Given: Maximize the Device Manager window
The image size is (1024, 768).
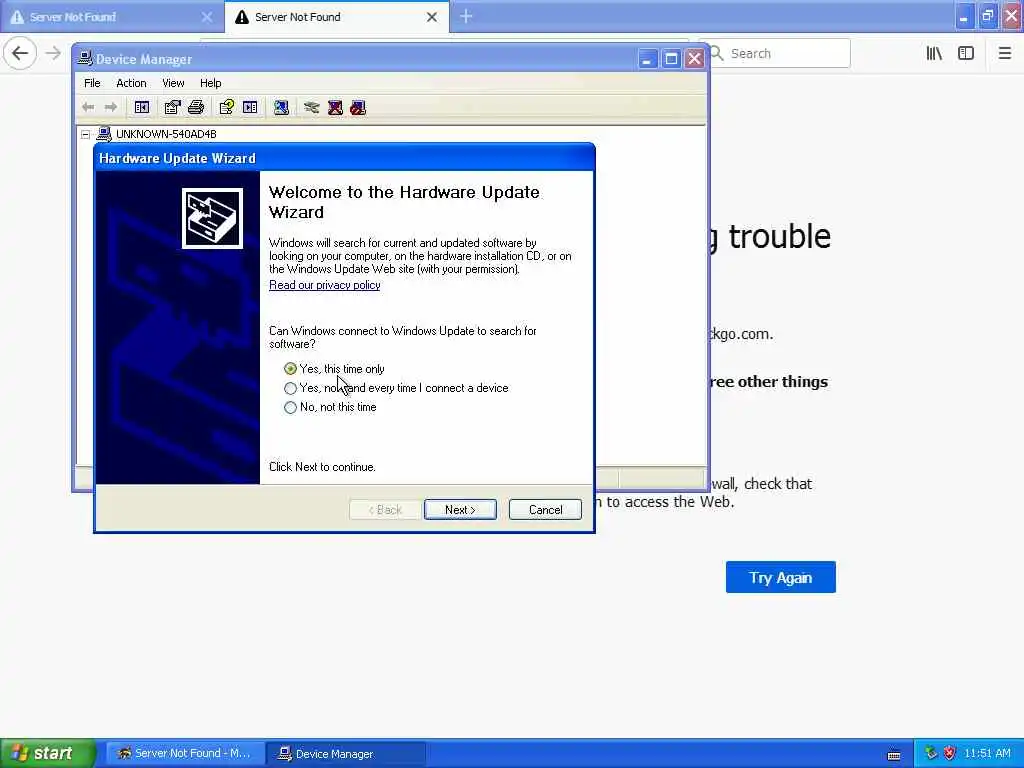Looking at the screenshot, I should pos(671,59).
